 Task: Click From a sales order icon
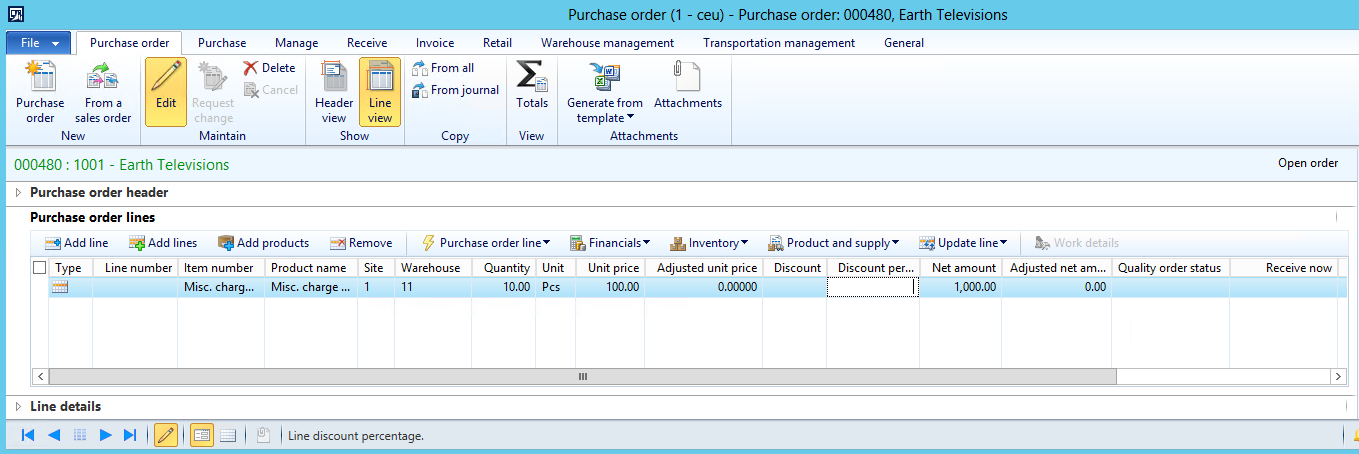pos(103,78)
